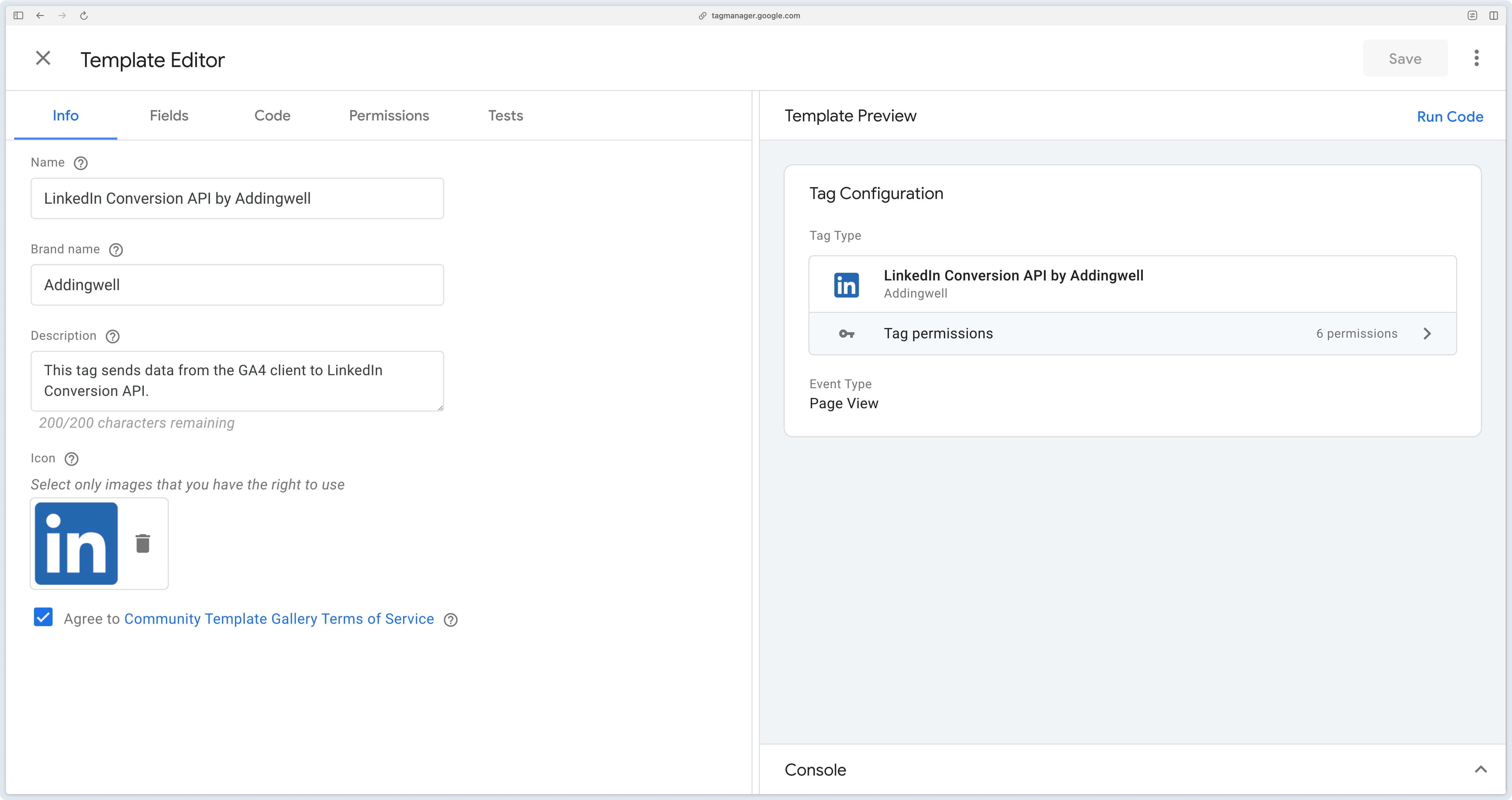The image size is (1512, 800).
Task: Click the browser forward arrow
Action: click(x=62, y=16)
